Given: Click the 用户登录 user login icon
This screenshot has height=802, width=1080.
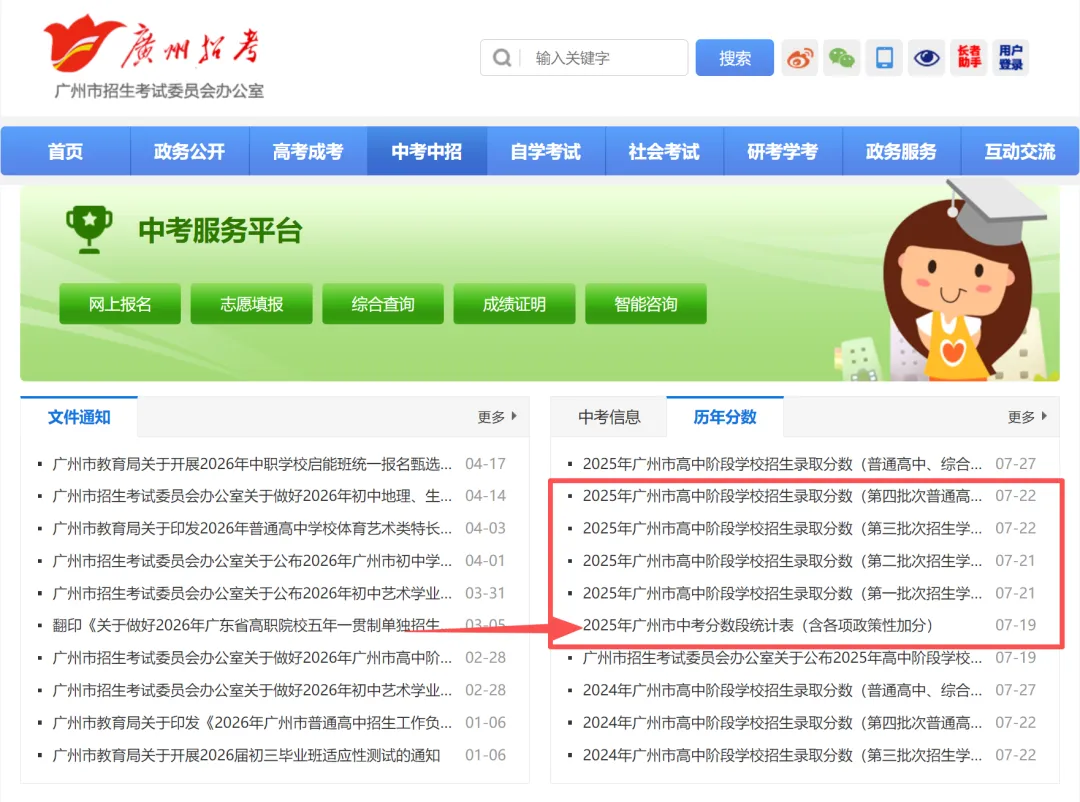Looking at the screenshot, I should pyautogui.click(x=1011, y=57).
